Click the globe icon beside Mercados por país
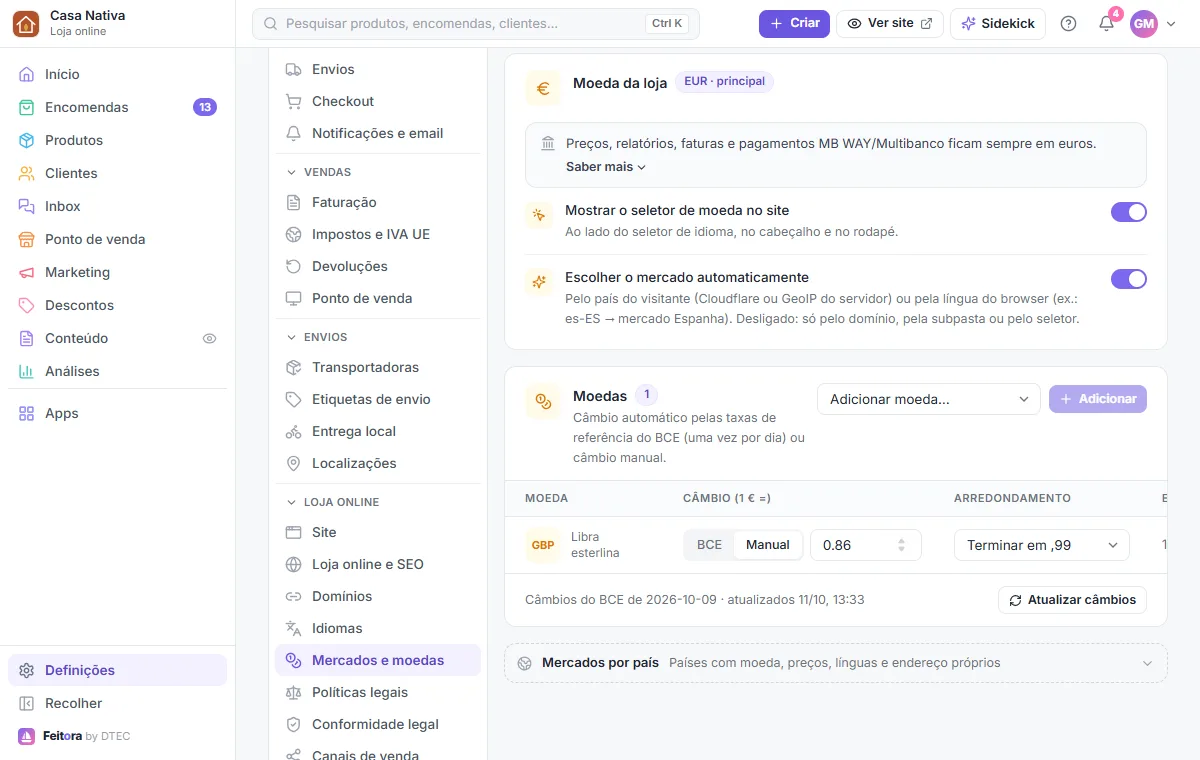 tap(525, 663)
